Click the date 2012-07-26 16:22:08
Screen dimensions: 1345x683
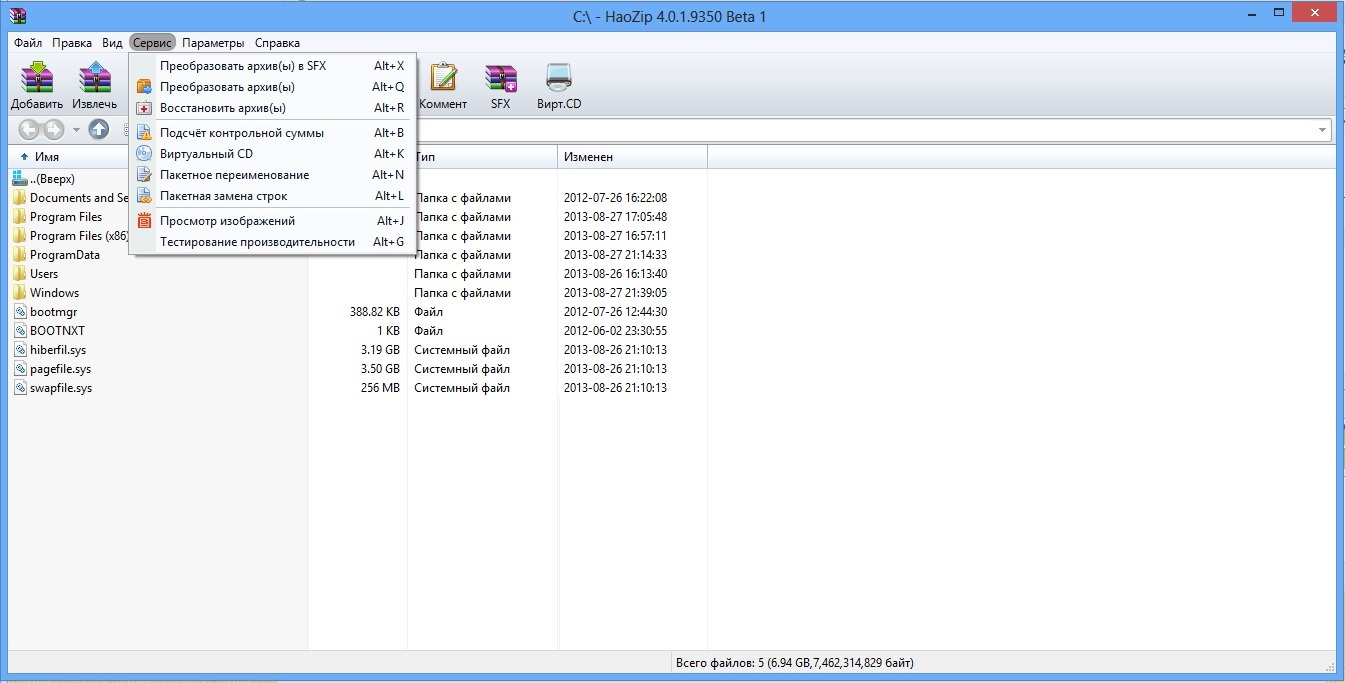tap(615, 198)
